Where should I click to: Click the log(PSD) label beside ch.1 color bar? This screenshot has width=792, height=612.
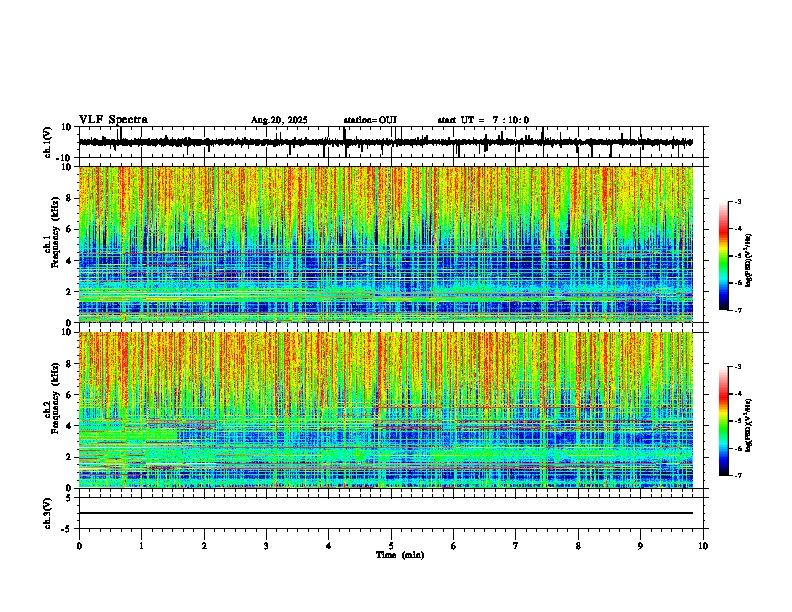pyautogui.click(x=749, y=260)
